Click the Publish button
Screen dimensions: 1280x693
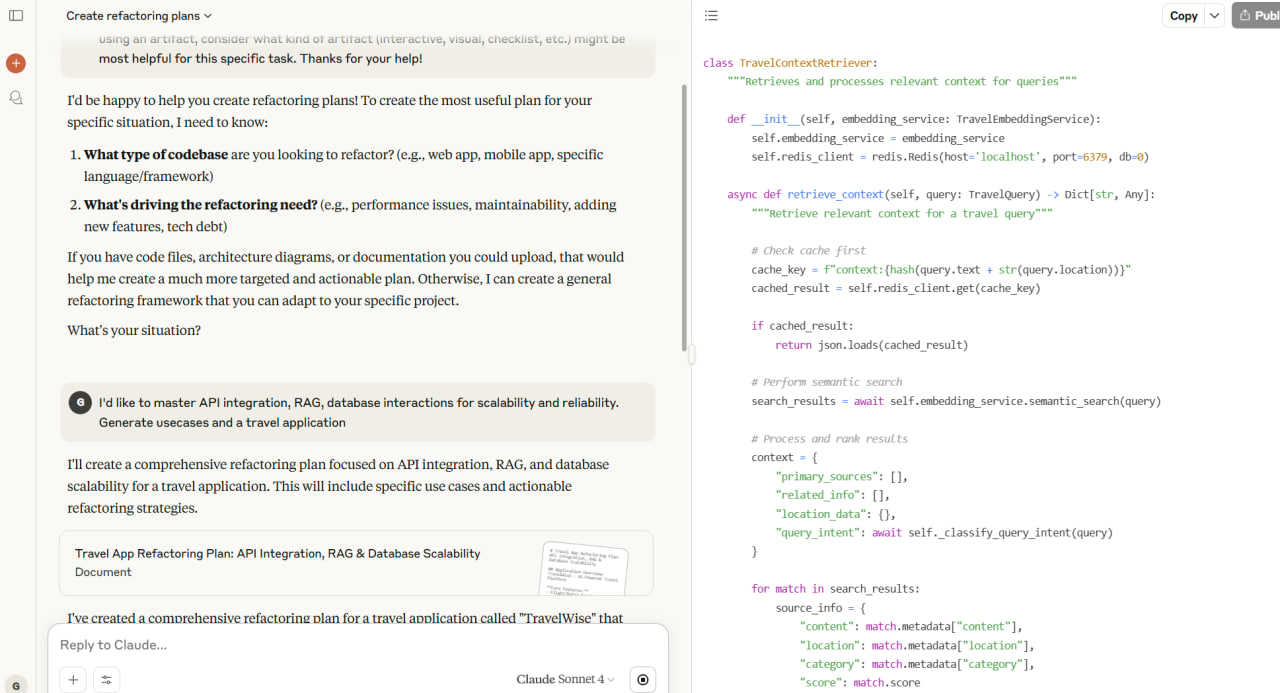pyautogui.click(x=1256, y=16)
